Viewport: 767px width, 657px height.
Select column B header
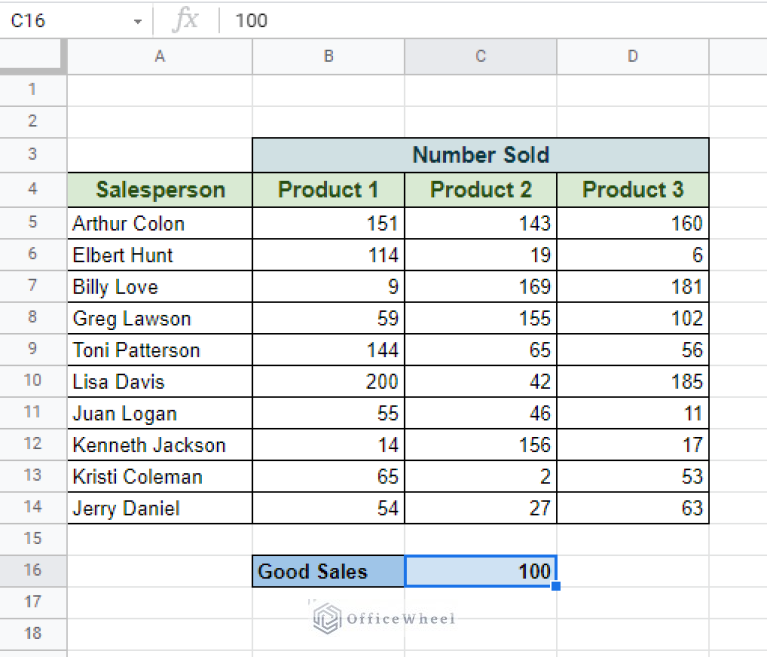[x=329, y=57]
